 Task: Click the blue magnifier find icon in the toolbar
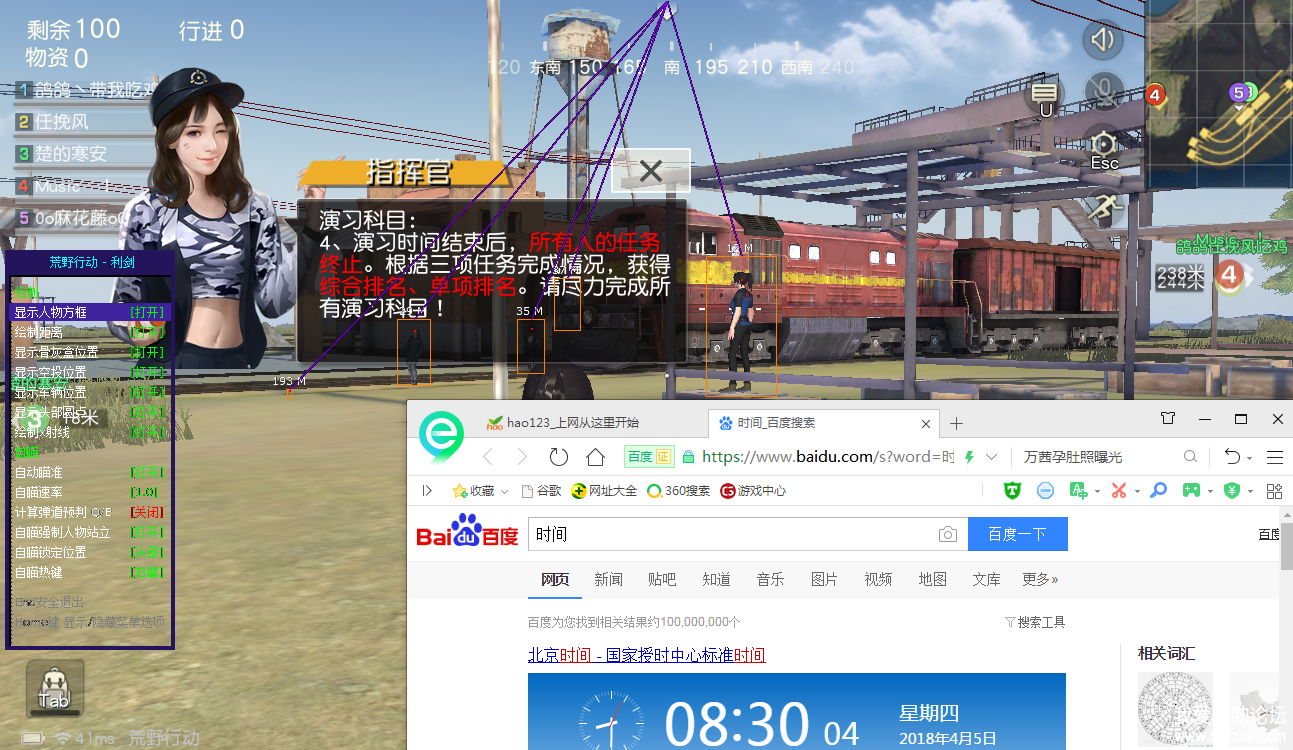point(1158,490)
